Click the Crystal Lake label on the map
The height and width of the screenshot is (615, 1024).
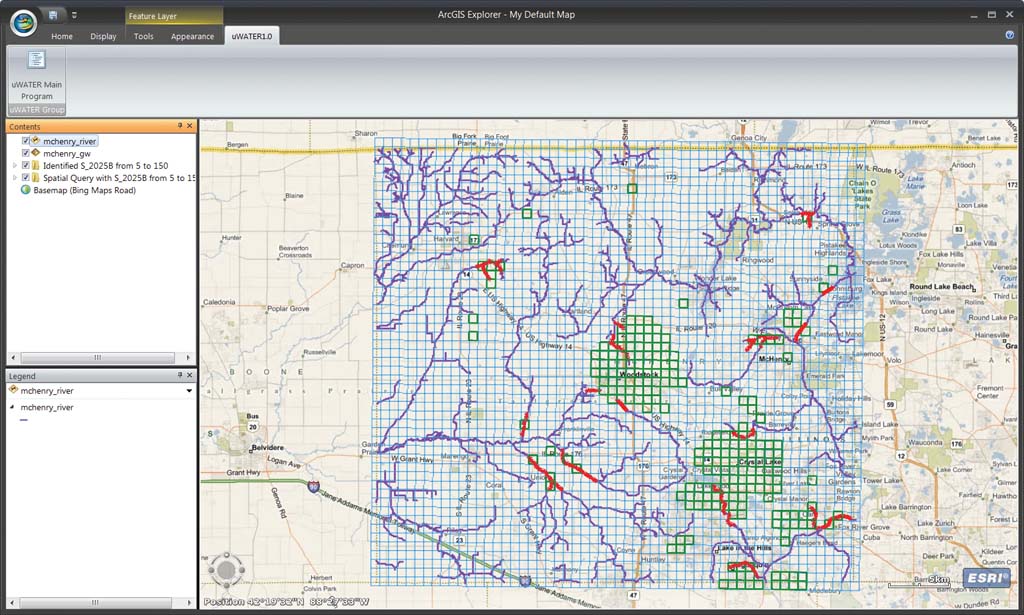(x=760, y=462)
